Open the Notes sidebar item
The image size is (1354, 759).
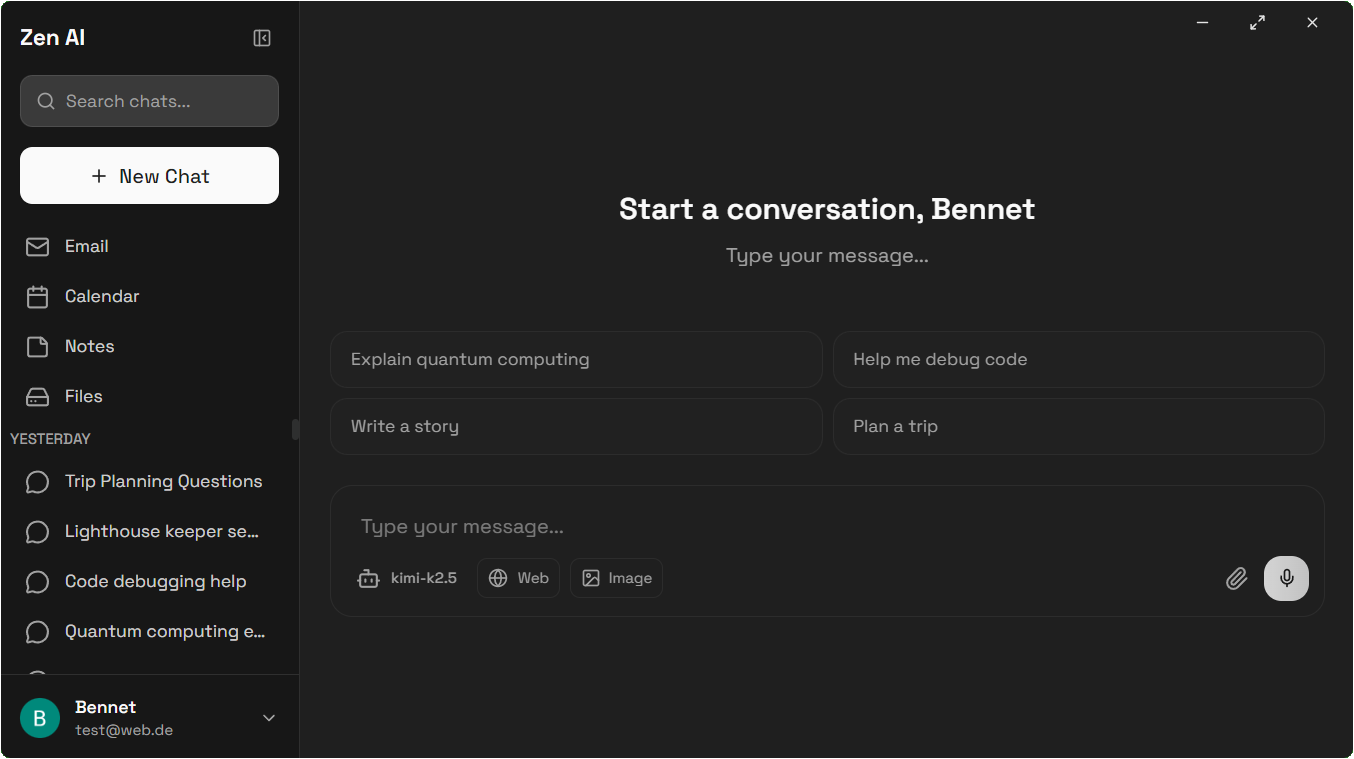(x=150, y=346)
